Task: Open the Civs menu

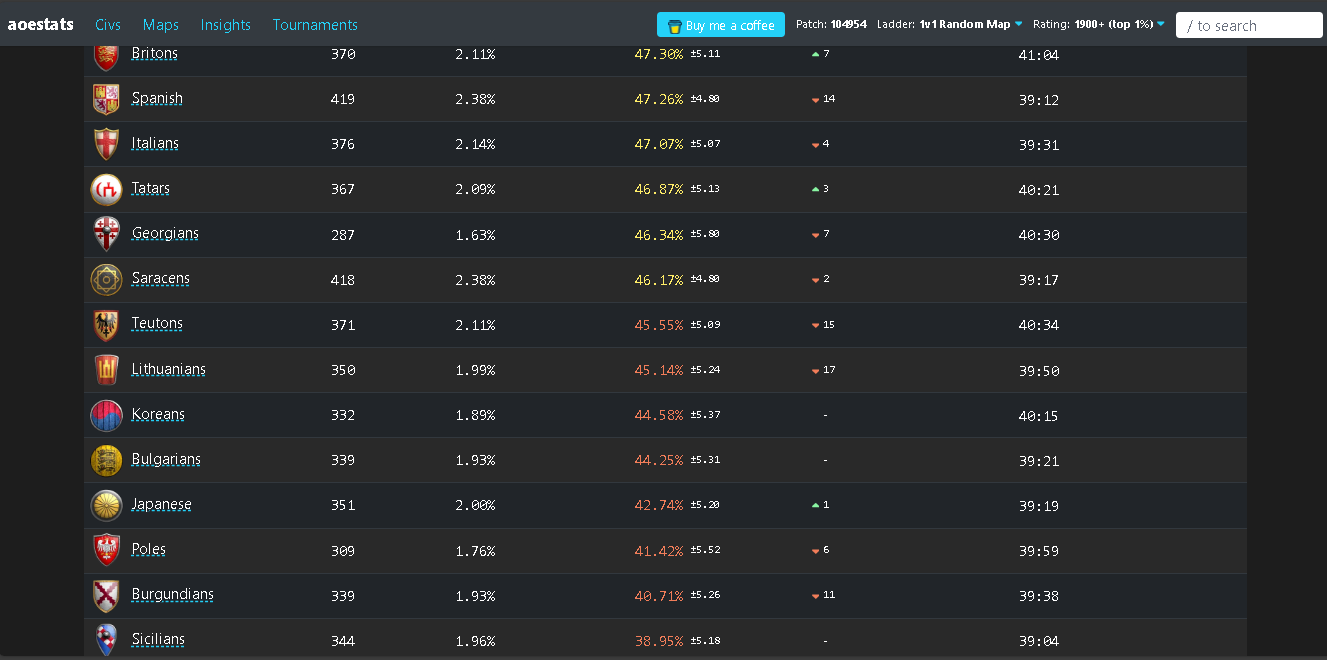Action: click(x=108, y=24)
